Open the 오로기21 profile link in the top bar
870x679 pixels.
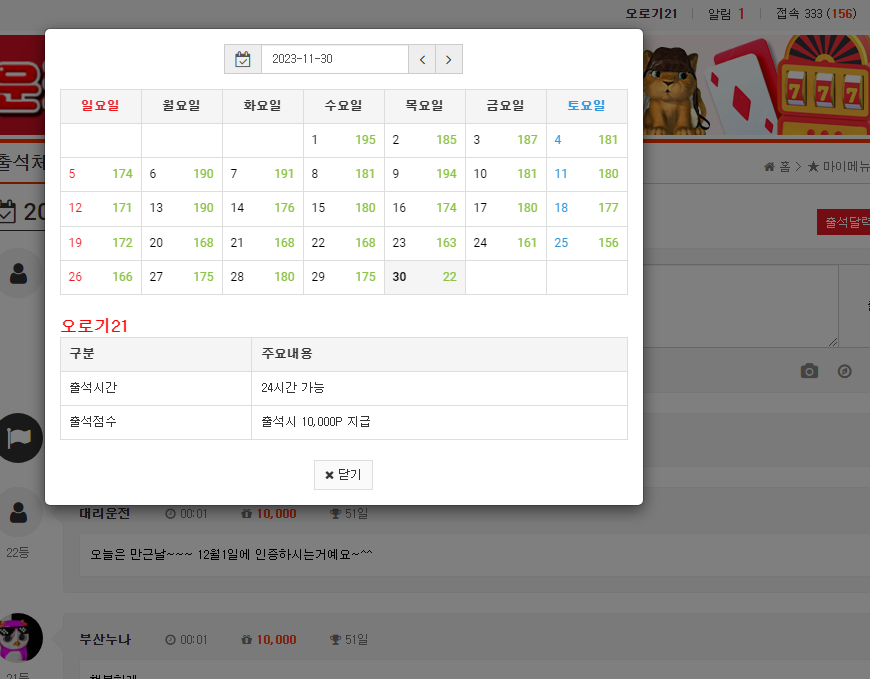[651, 14]
